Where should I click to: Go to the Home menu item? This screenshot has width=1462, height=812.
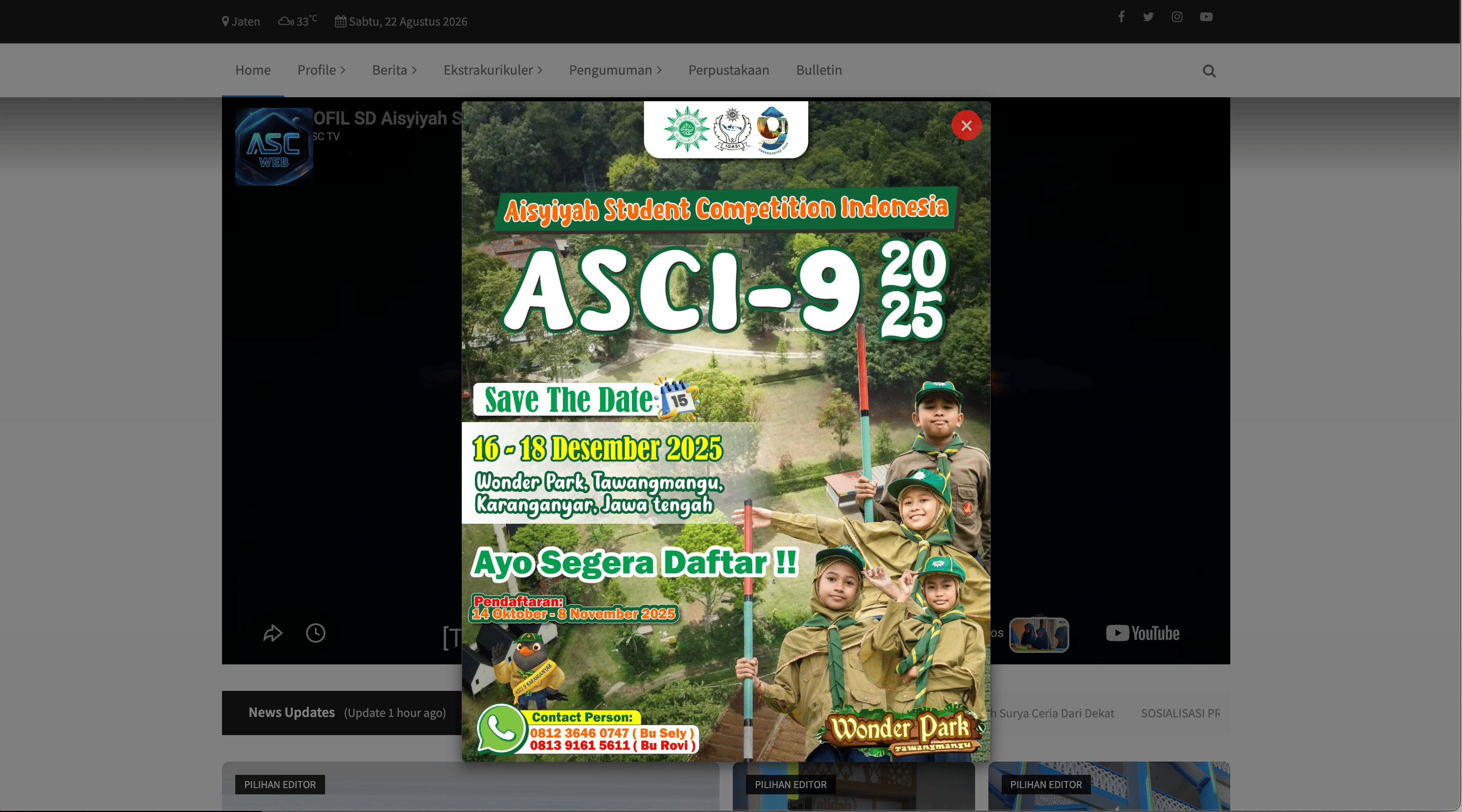pos(253,70)
